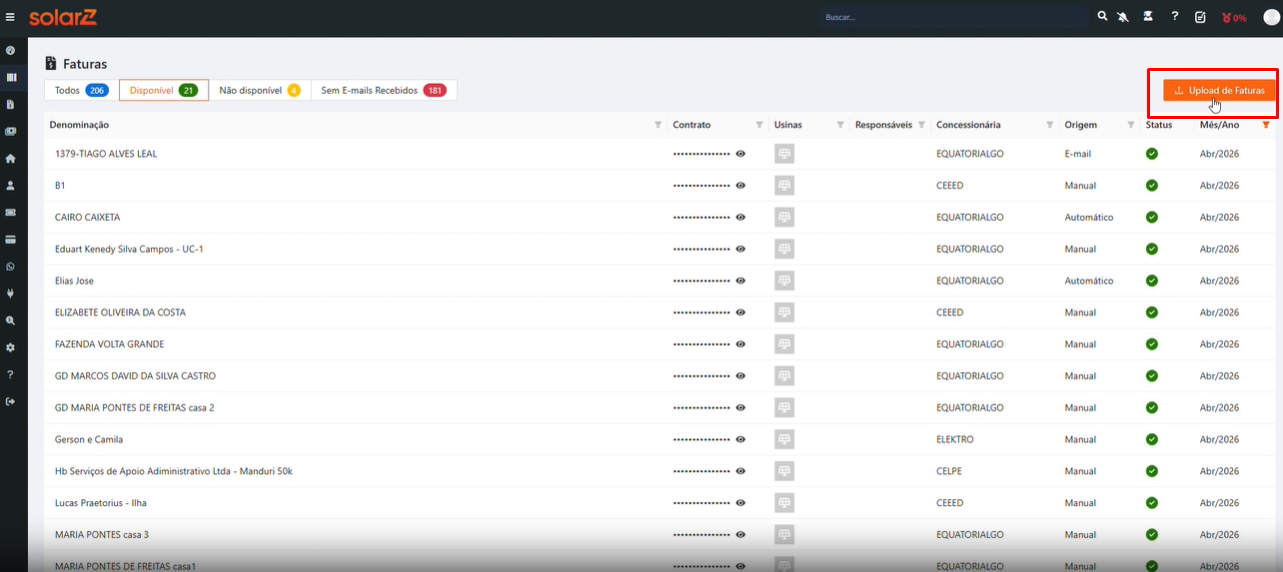
Task: Click the solarZ logo
Action: pyautogui.click(x=63, y=17)
